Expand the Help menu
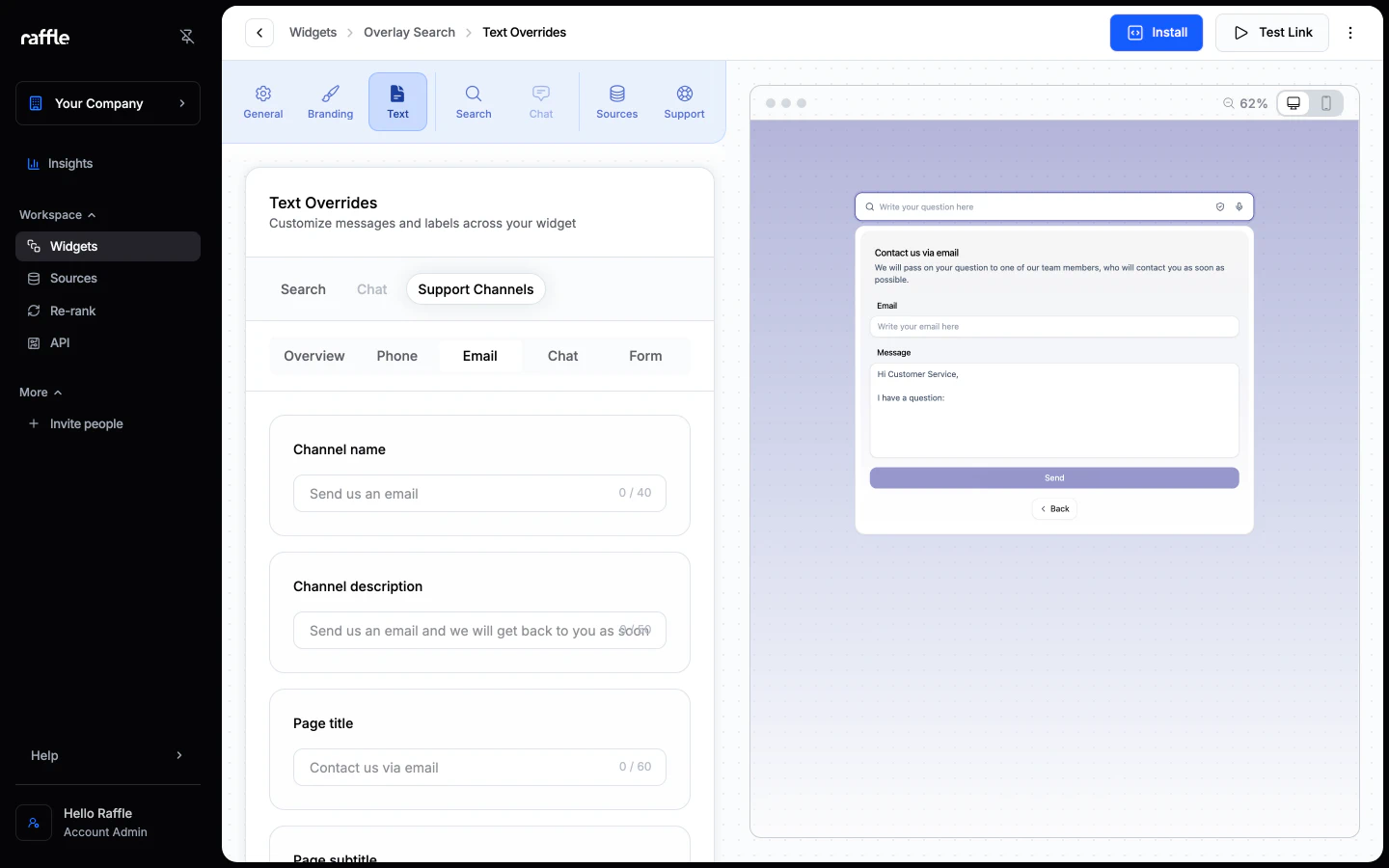The height and width of the screenshot is (868, 1389). (108, 756)
